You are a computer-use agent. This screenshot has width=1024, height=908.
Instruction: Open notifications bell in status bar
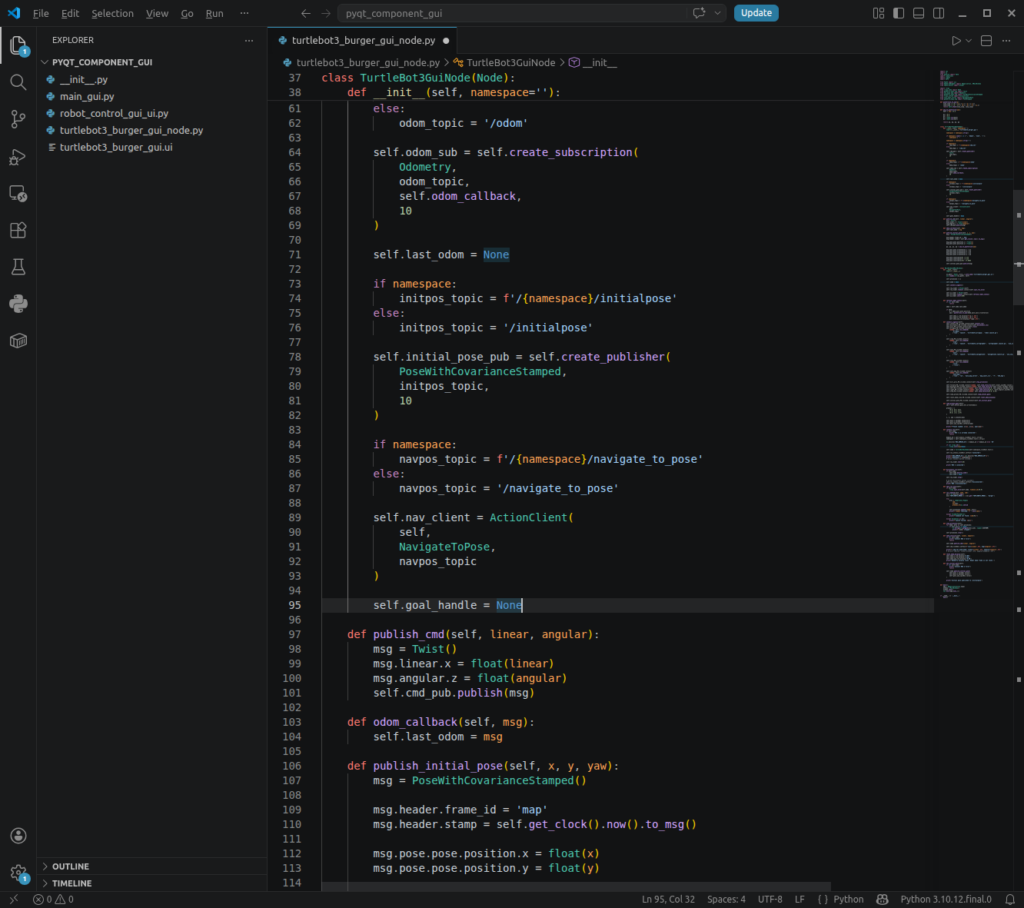pos(1010,900)
